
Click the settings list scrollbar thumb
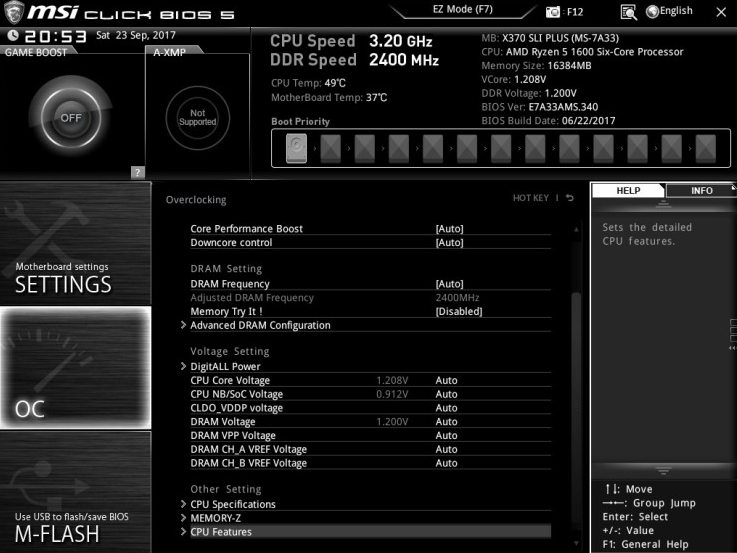tap(576, 408)
